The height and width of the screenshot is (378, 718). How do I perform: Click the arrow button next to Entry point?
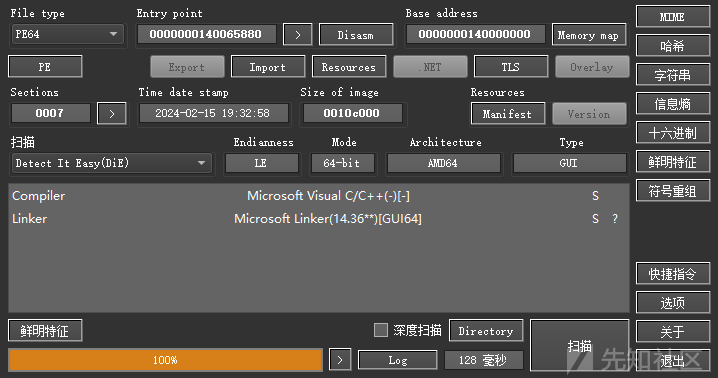click(x=298, y=35)
